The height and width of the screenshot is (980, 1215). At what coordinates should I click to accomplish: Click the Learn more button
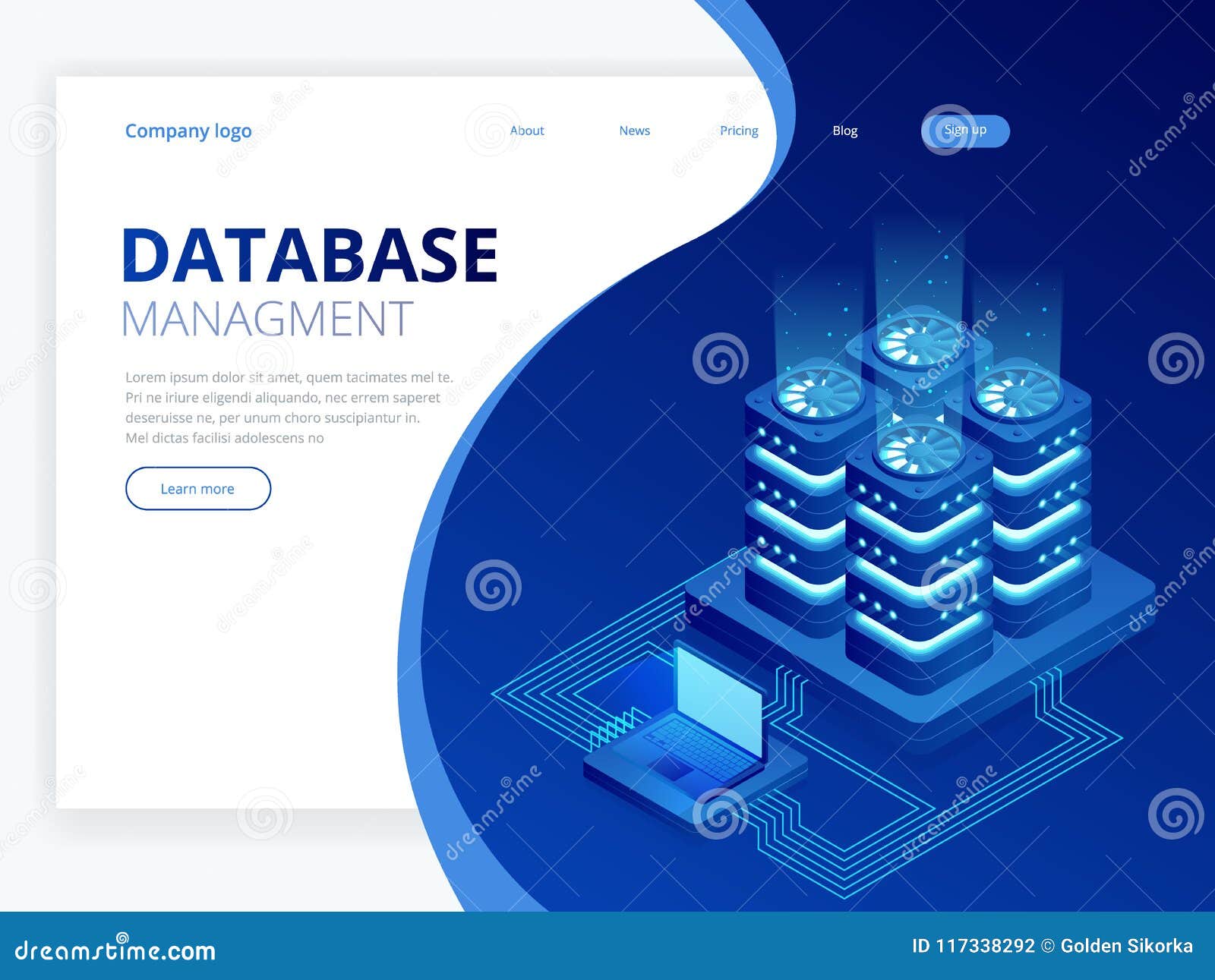pos(197,489)
